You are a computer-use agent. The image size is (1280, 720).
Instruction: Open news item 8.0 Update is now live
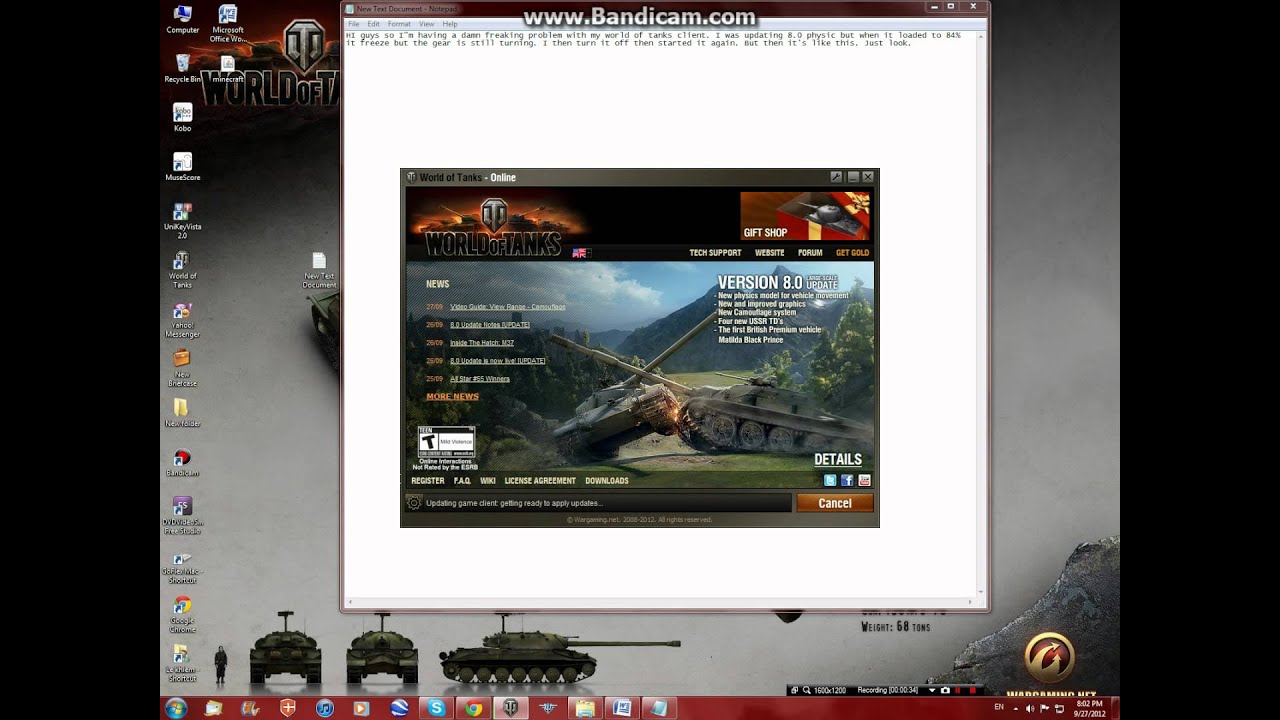click(497, 361)
